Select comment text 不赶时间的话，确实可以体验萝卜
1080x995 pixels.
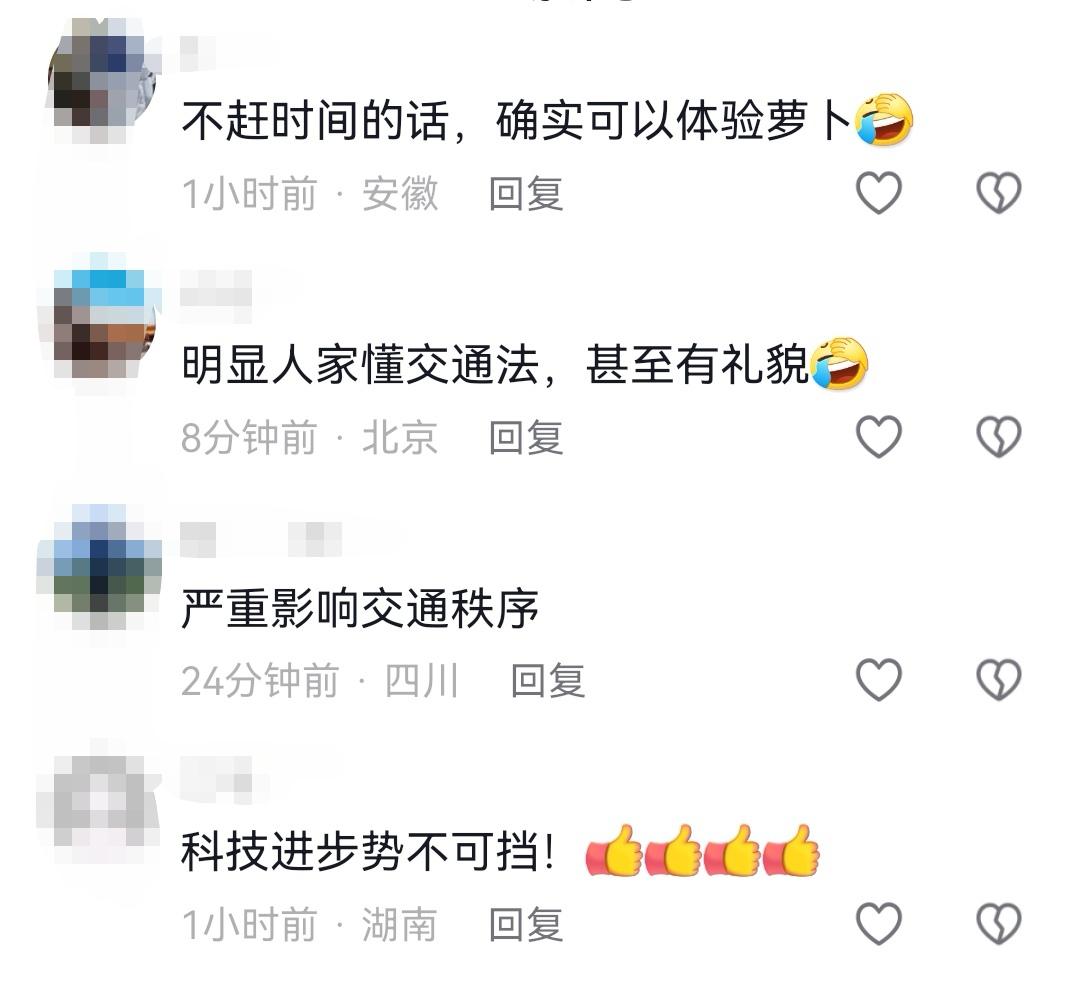(517, 121)
